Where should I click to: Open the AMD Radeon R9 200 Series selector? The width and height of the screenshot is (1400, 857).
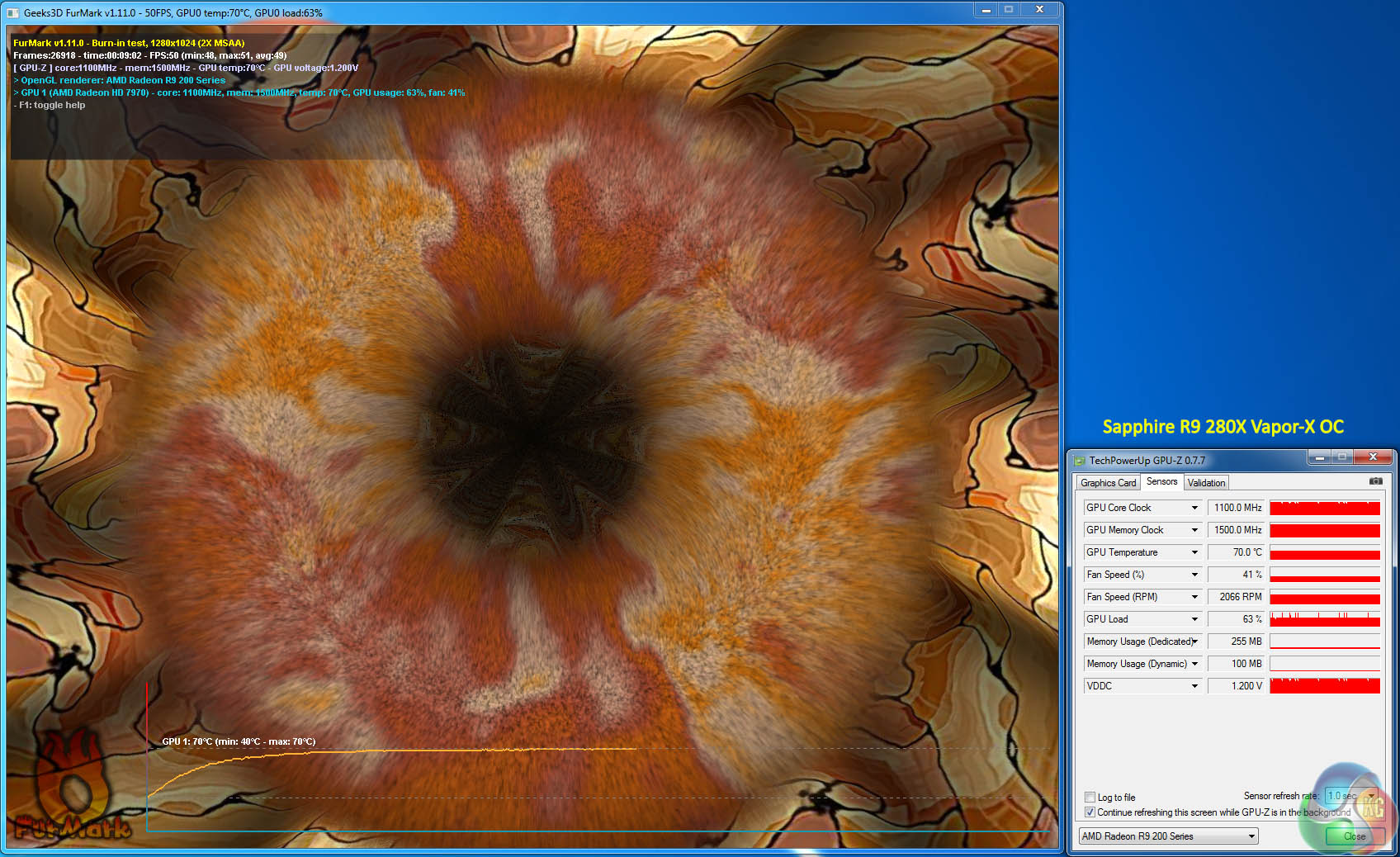point(1168,836)
